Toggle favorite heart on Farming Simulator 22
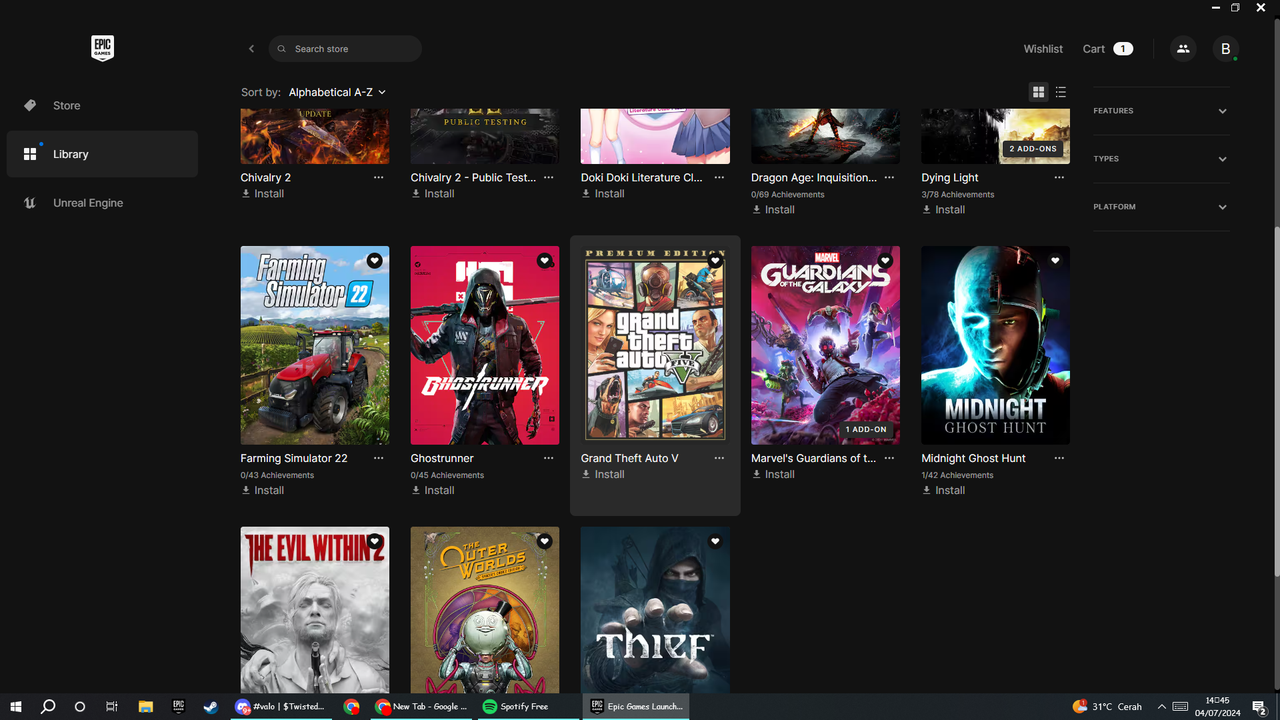The height and width of the screenshot is (720, 1280). [374, 261]
